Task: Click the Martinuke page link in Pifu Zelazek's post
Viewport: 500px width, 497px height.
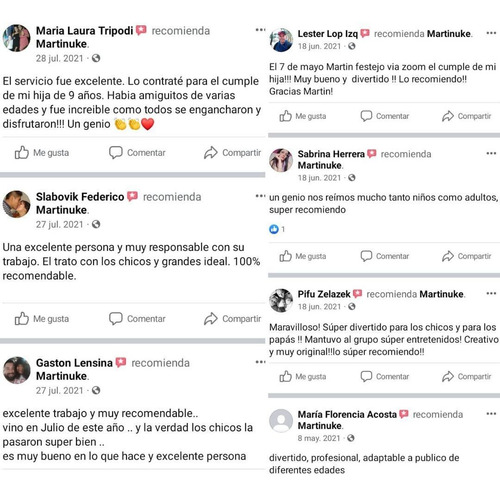Action: point(441,294)
